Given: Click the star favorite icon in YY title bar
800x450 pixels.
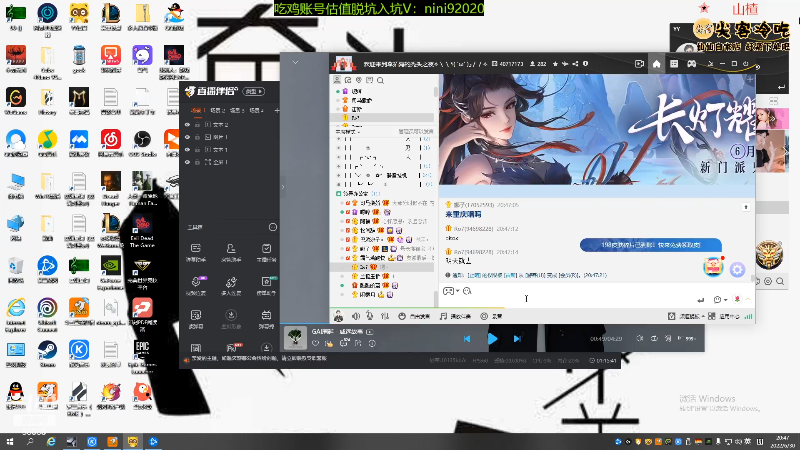Looking at the screenshot, I should [555, 64].
